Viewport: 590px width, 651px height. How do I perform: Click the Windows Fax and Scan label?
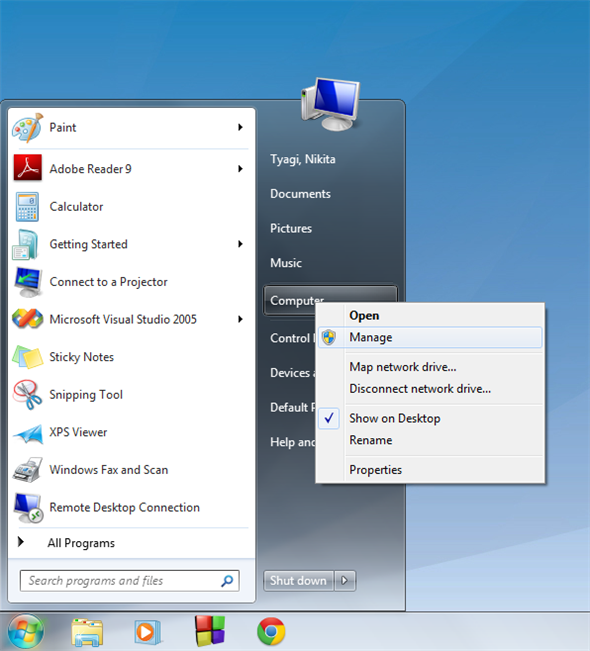[109, 470]
